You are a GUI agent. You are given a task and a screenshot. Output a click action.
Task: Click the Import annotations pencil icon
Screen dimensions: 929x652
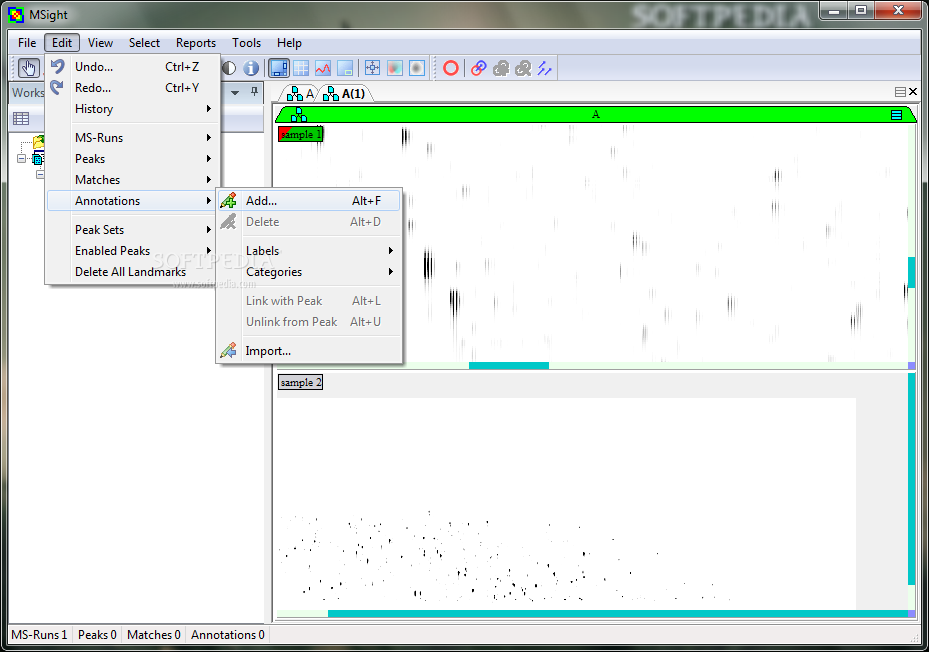tap(229, 350)
